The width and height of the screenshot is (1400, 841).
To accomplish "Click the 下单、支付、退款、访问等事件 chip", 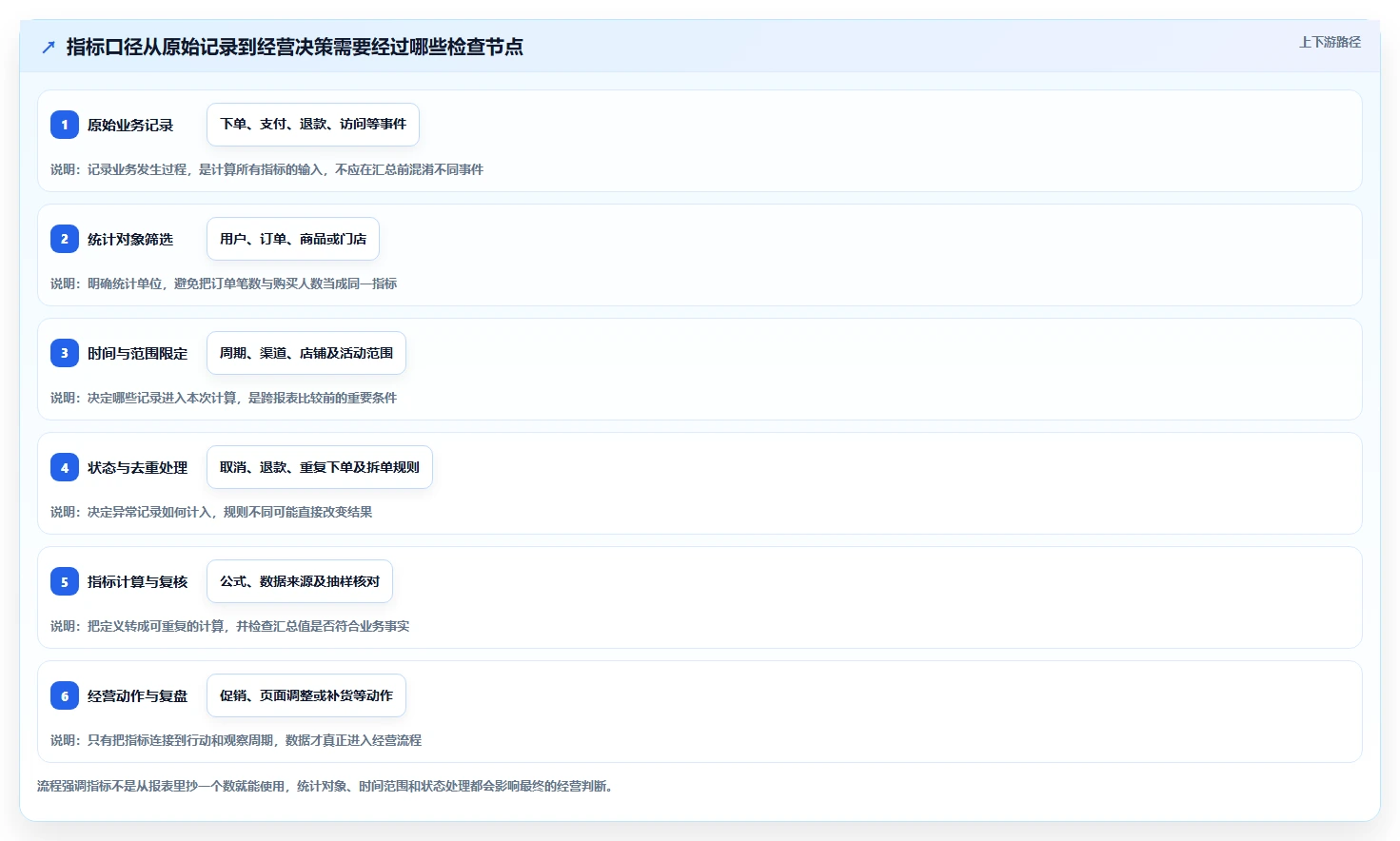I will (313, 125).
